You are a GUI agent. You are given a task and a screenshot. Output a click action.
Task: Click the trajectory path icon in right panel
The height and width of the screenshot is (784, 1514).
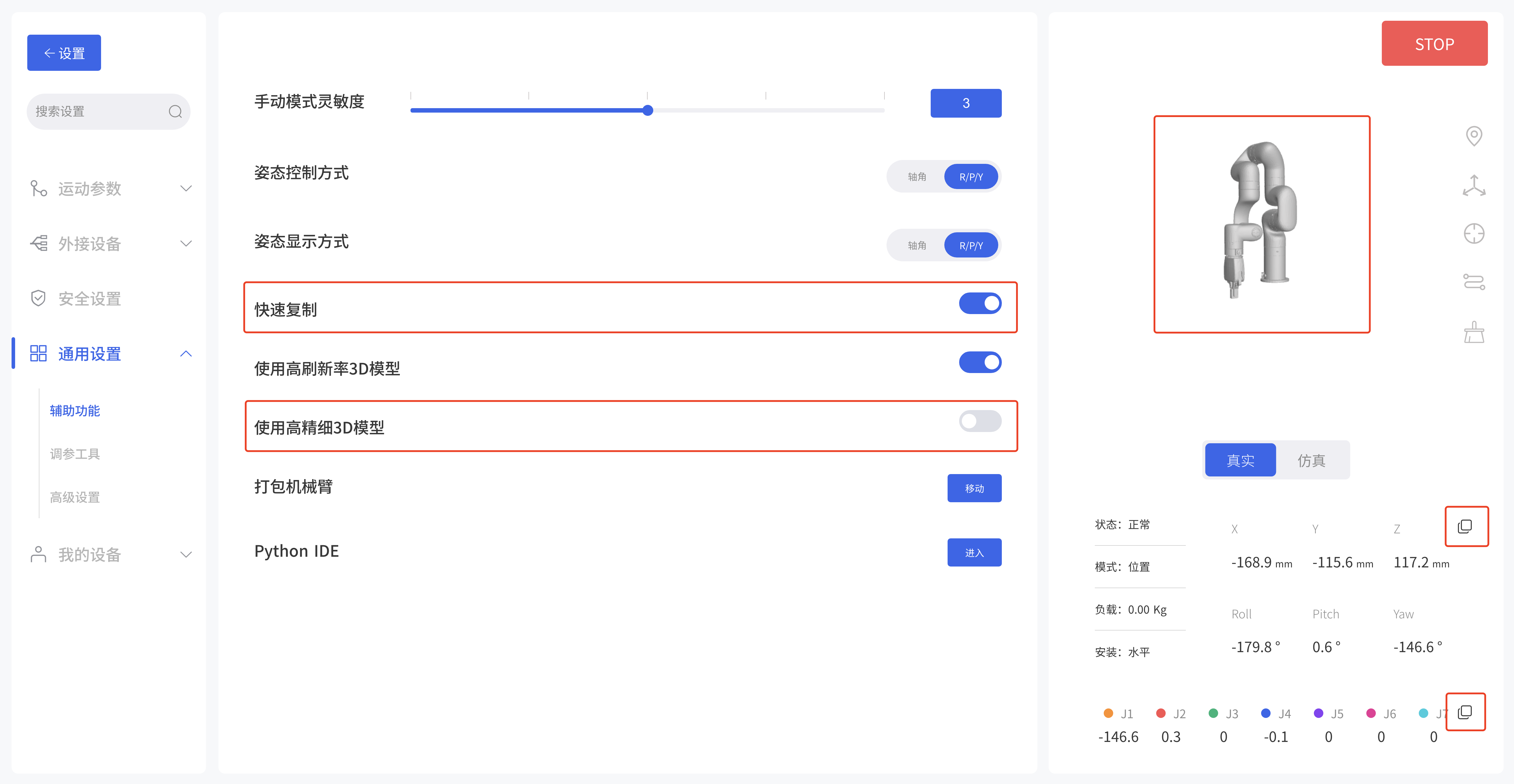1474,282
